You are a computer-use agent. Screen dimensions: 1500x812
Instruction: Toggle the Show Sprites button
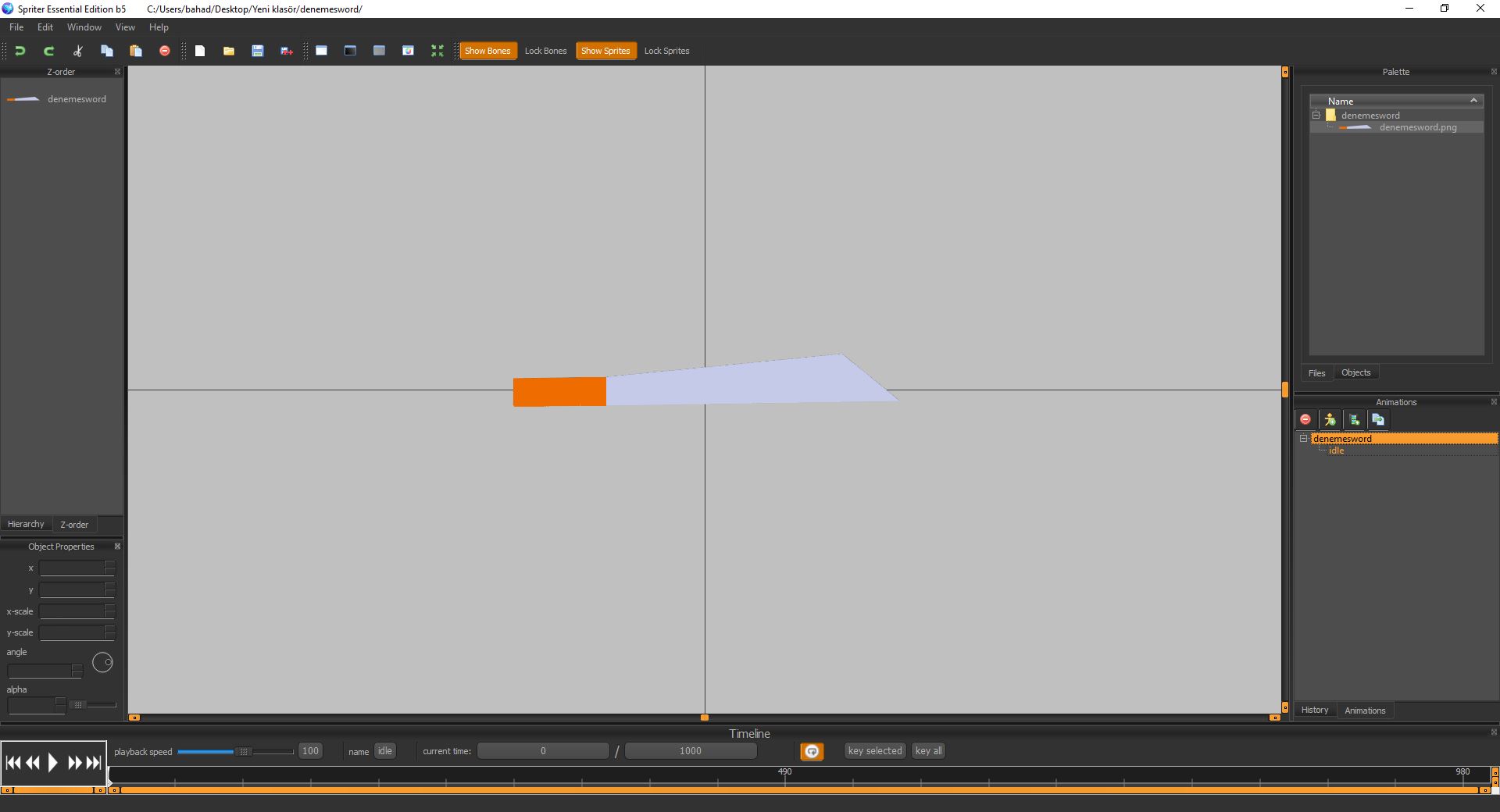pyautogui.click(x=605, y=51)
